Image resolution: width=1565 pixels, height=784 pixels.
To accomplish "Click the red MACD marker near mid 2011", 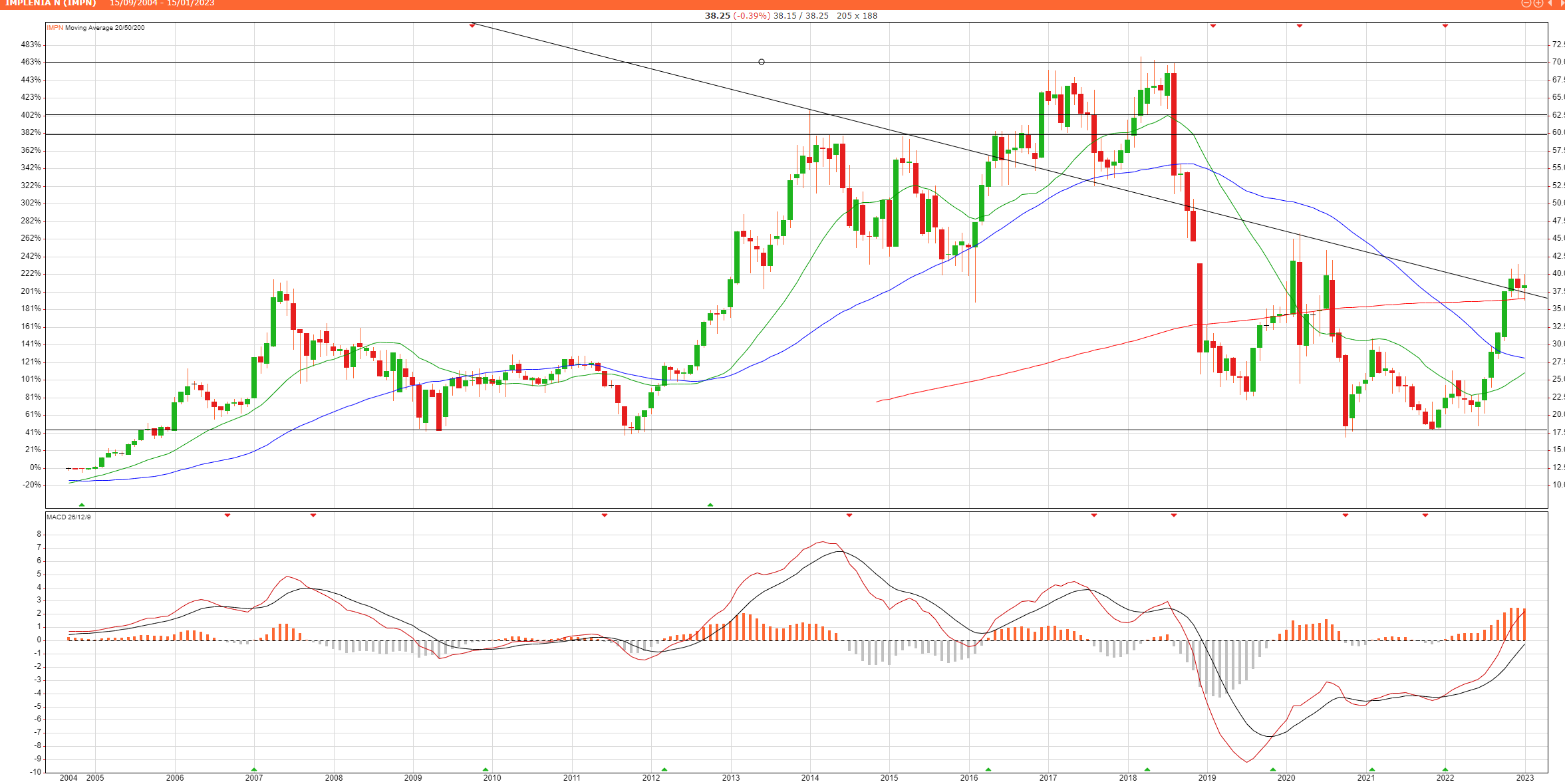I will (605, 515).
